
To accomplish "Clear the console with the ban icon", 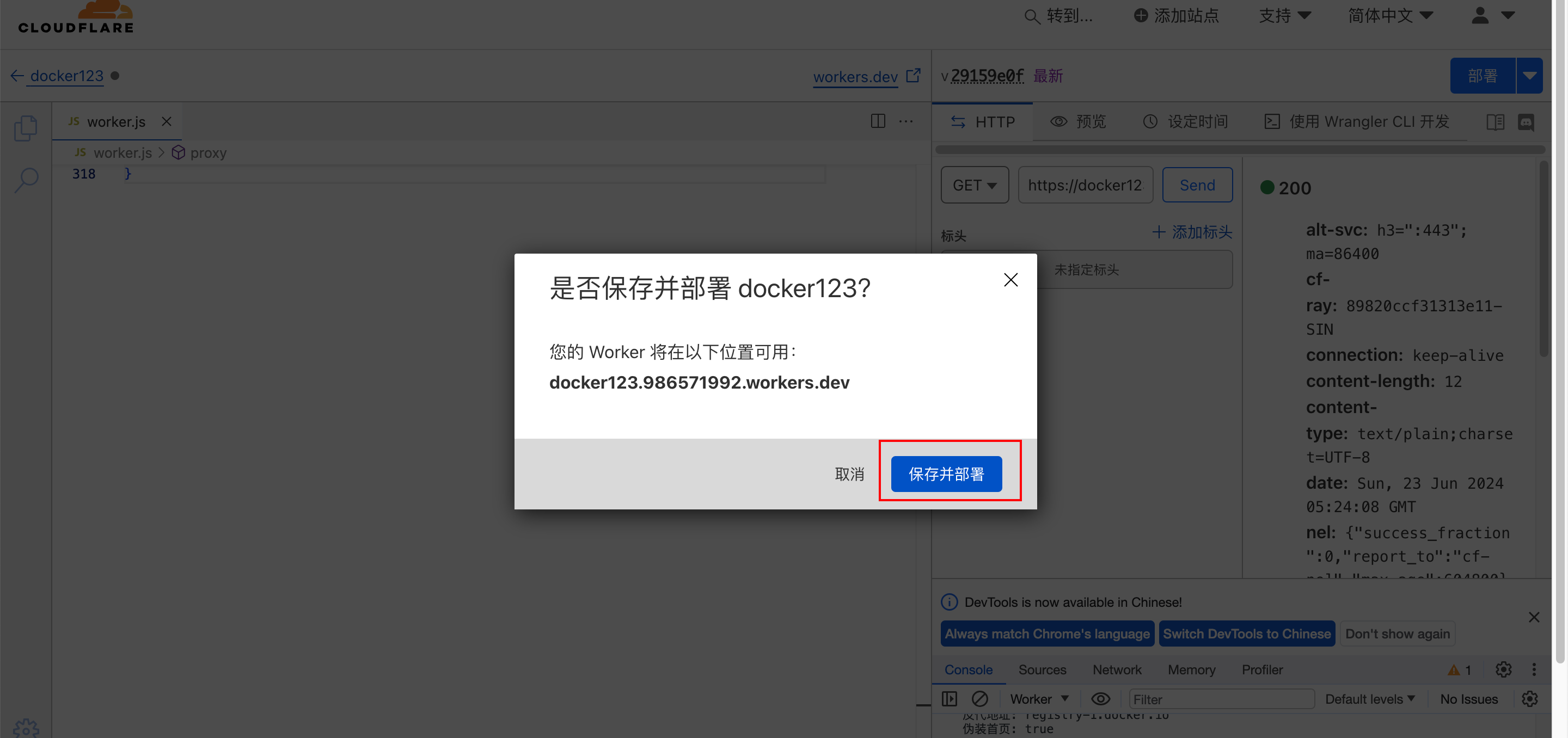I will [980, 698].
